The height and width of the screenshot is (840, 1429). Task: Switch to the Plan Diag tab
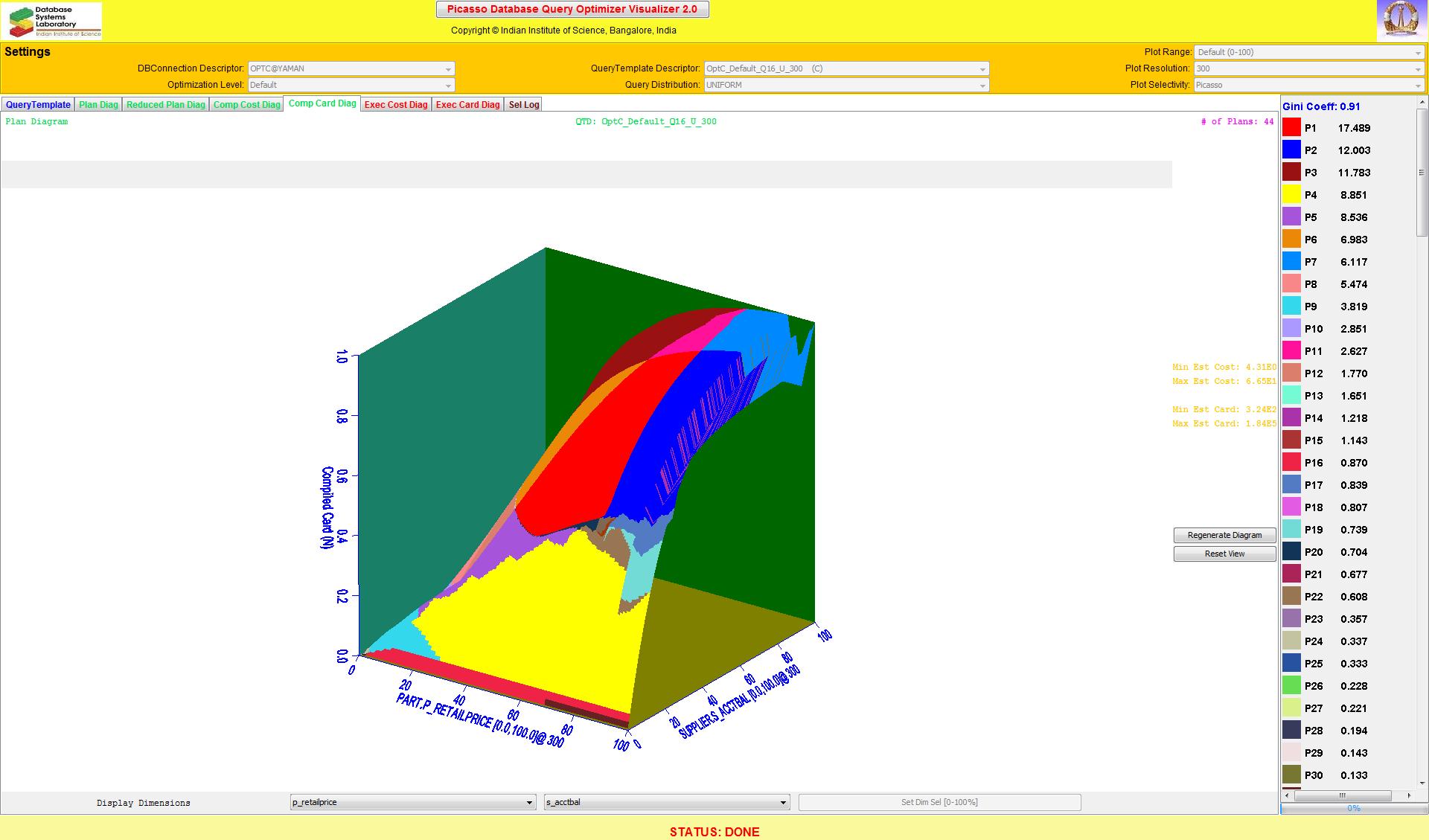pos(98,105)
